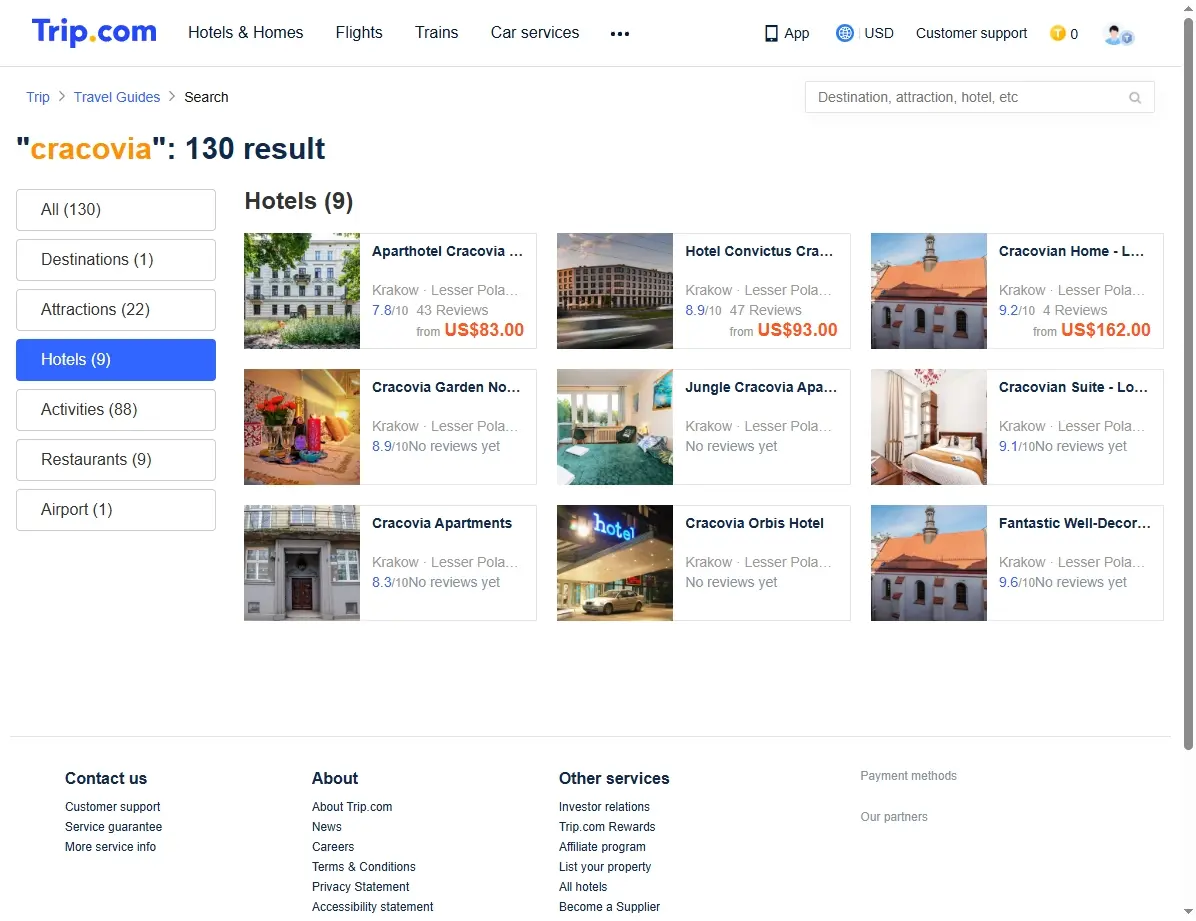Open Cracovian Home thumbnail image

[x=929, y=291]
